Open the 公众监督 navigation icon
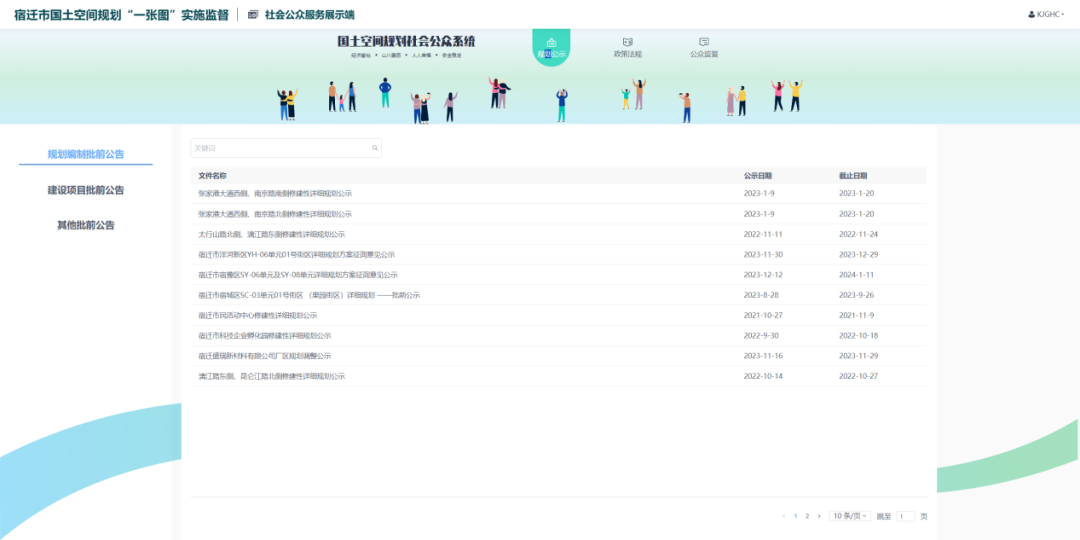1080x540 pixels. 704,43
